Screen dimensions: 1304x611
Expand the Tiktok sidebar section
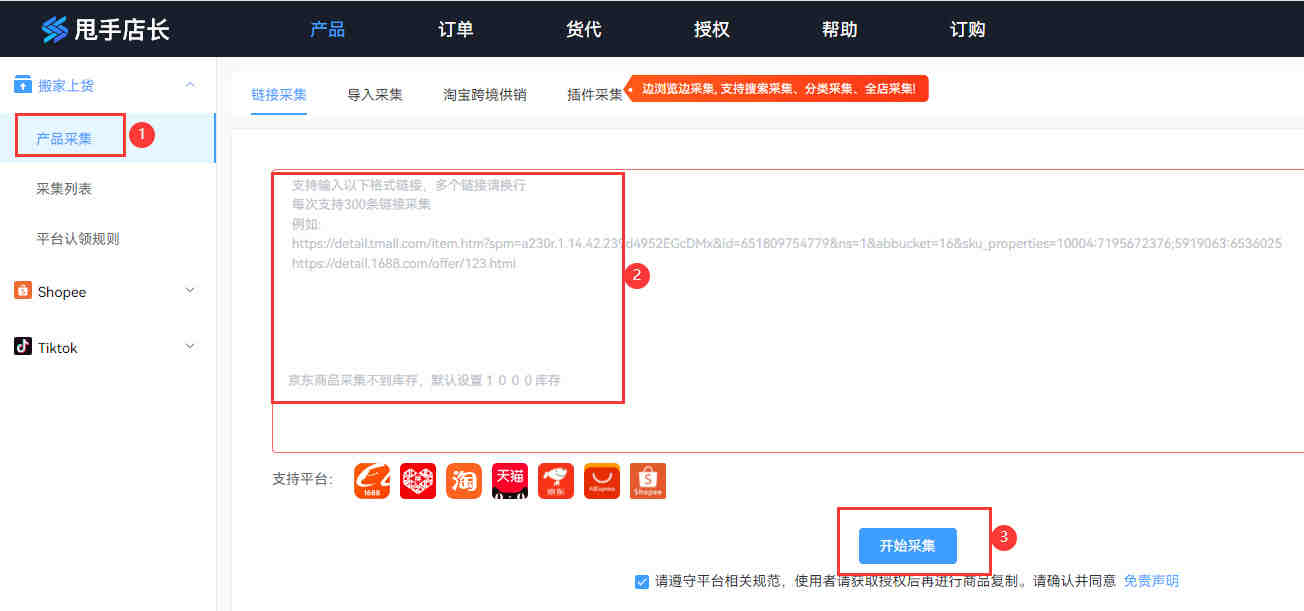point(190,346)
